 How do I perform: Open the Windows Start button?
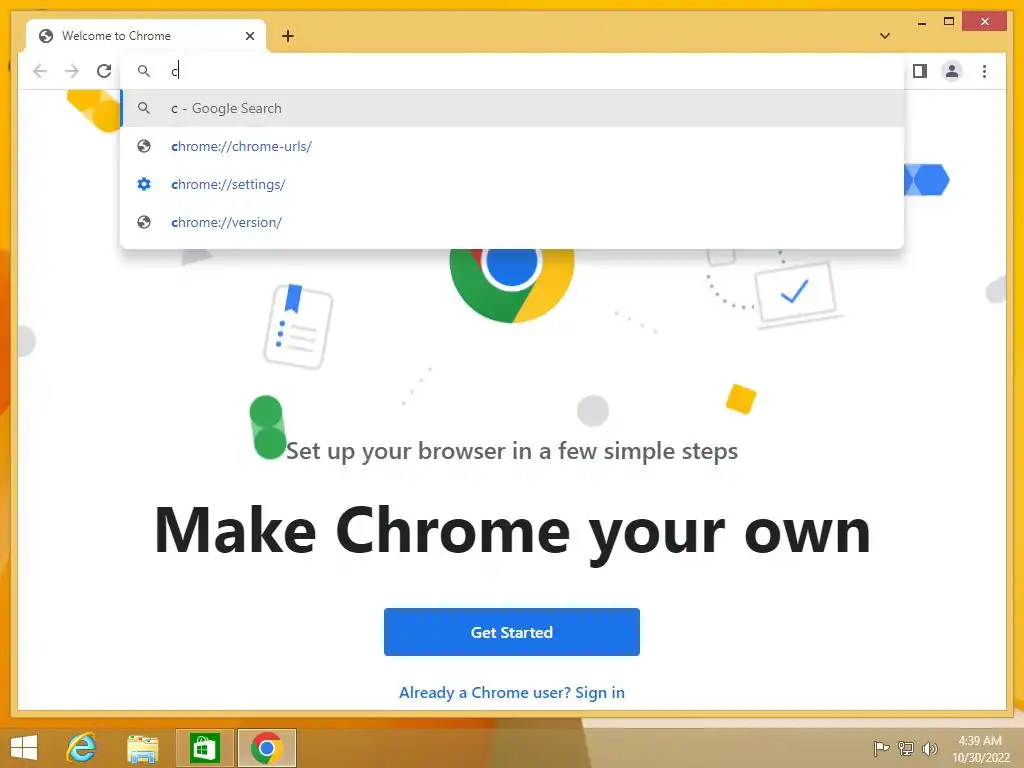pos(24,748)
